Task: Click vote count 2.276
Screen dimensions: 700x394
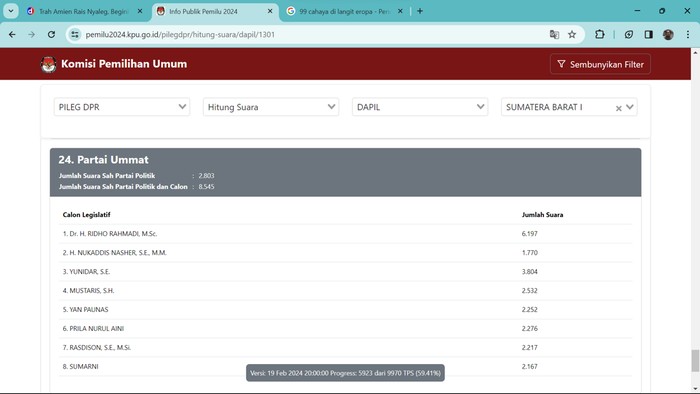Action: pyautogui.click(x=529, y=328)
